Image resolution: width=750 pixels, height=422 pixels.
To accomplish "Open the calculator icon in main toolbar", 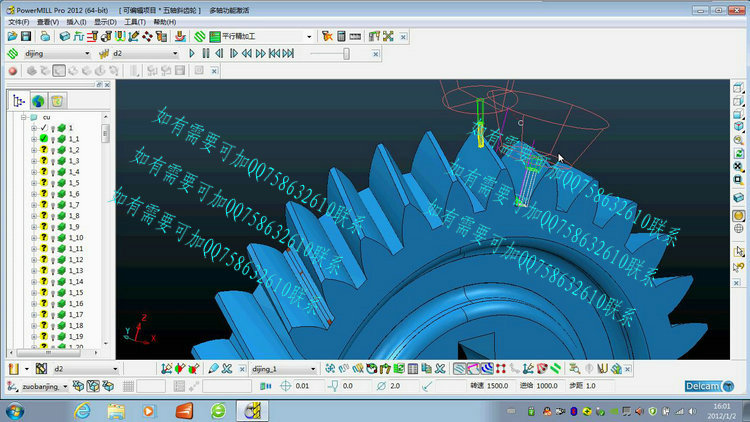I will (341, 36).
